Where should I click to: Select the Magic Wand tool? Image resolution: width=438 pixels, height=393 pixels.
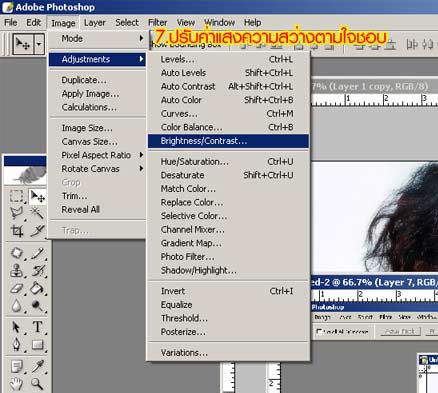click(37, 213)
